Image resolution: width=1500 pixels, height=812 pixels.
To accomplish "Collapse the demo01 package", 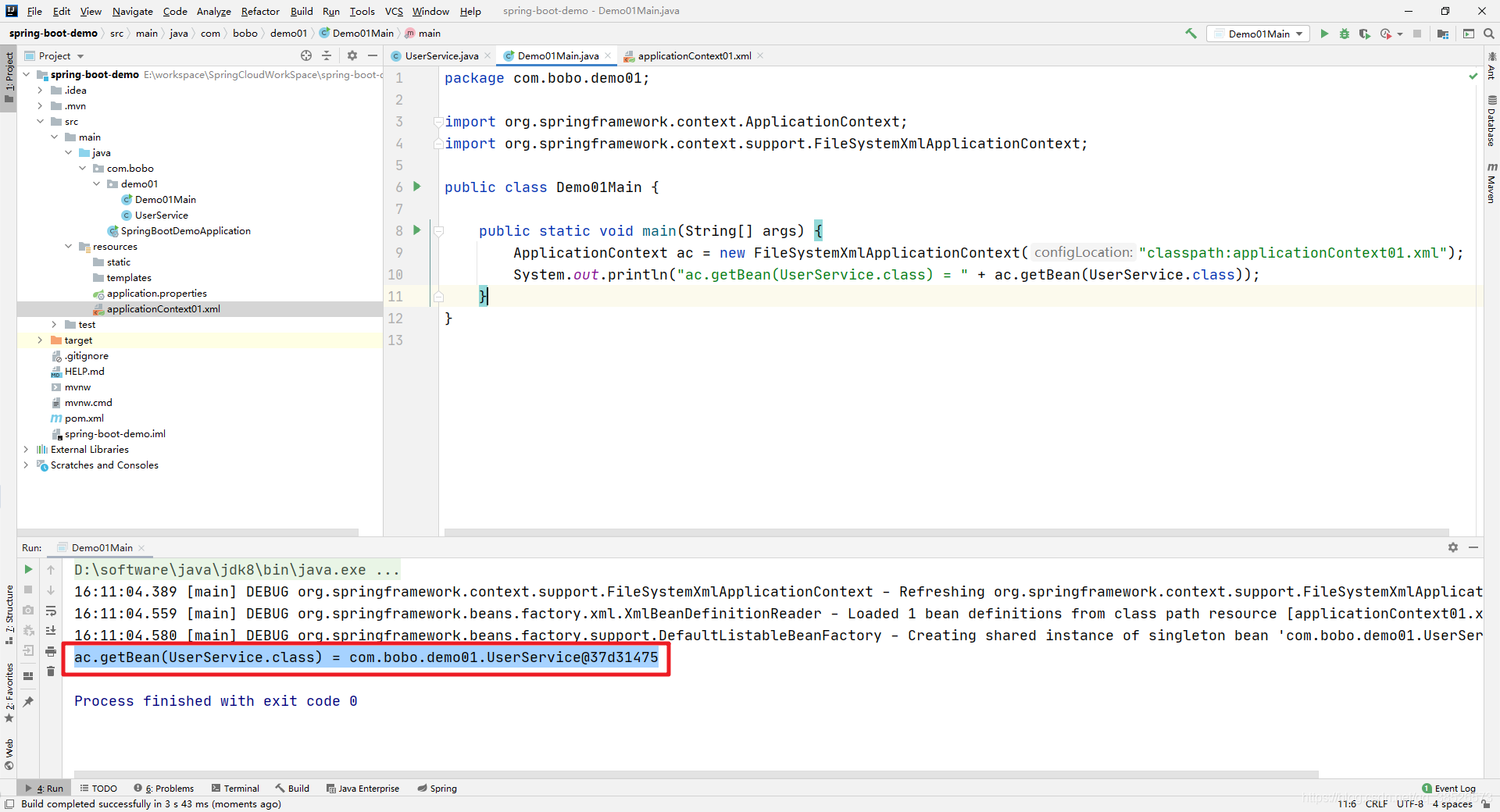I will point(96,184).
